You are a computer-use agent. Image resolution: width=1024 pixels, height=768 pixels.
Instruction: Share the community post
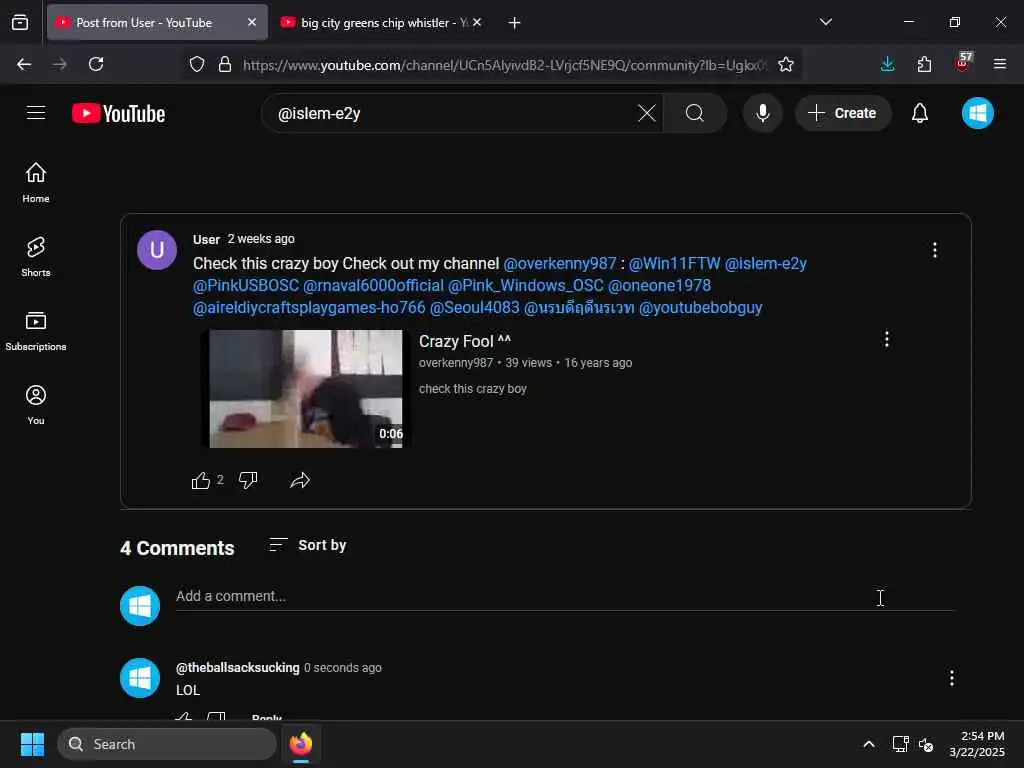(300, 481)
